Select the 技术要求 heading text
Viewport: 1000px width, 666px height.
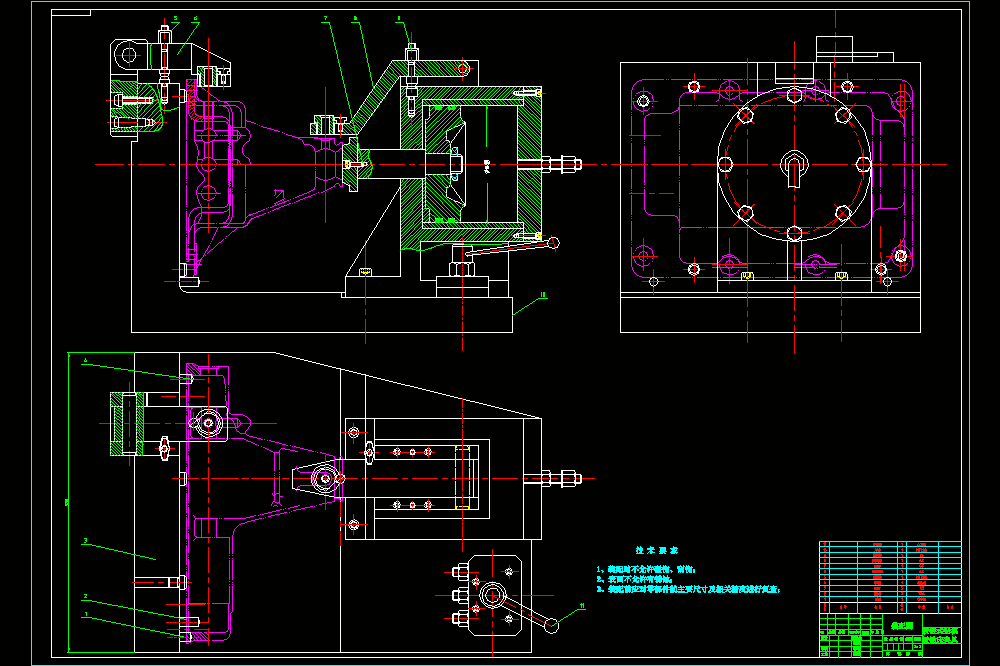click(x=656, y=550)
